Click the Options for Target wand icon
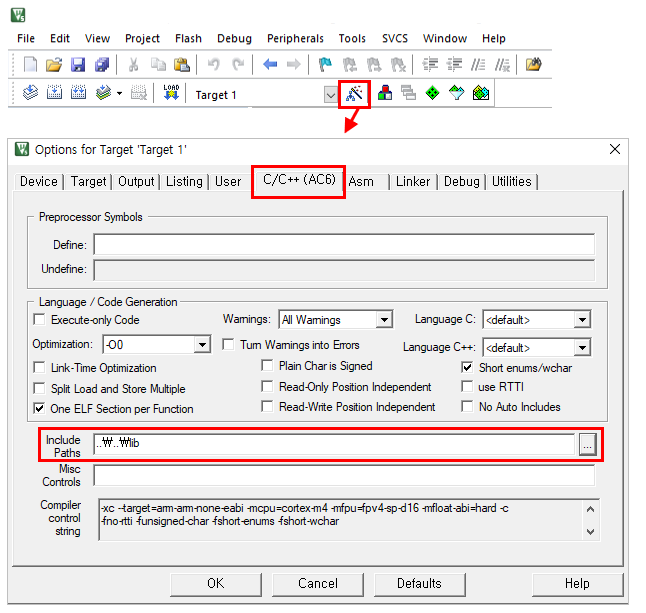Viewport: 646px width, 613px height. click(355, 94)
